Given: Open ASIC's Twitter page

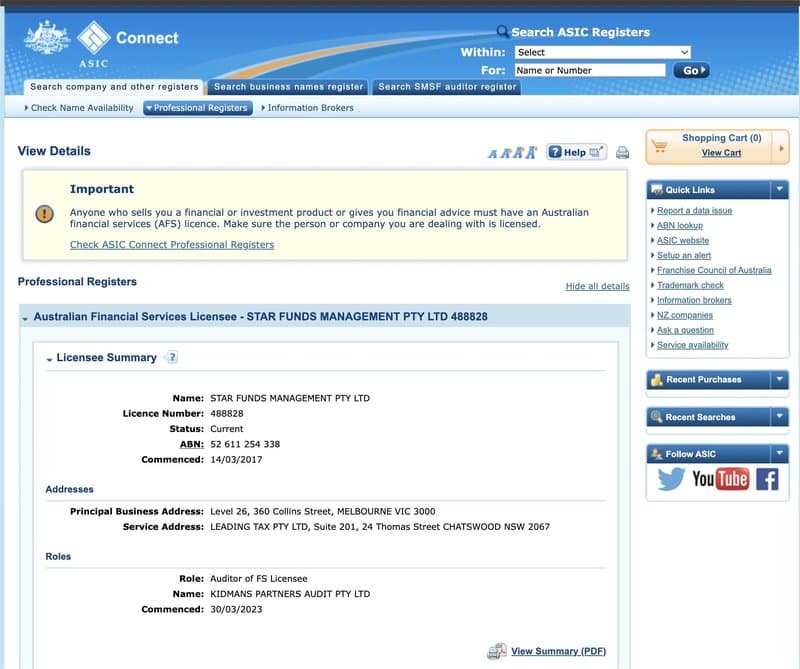Looking at the screenshot, I should pyautogui.click(x=670, y=479).
